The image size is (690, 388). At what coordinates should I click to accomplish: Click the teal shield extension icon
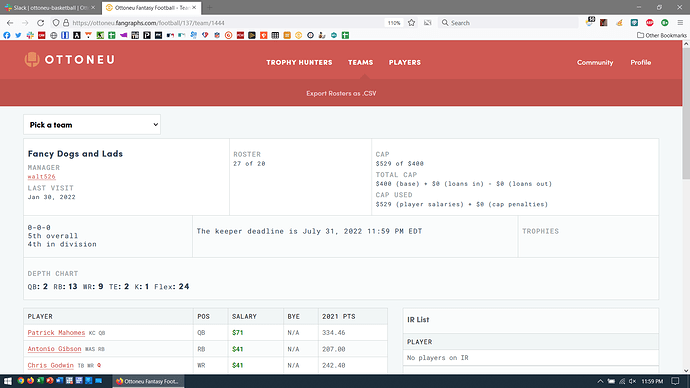tap(634, 23)
